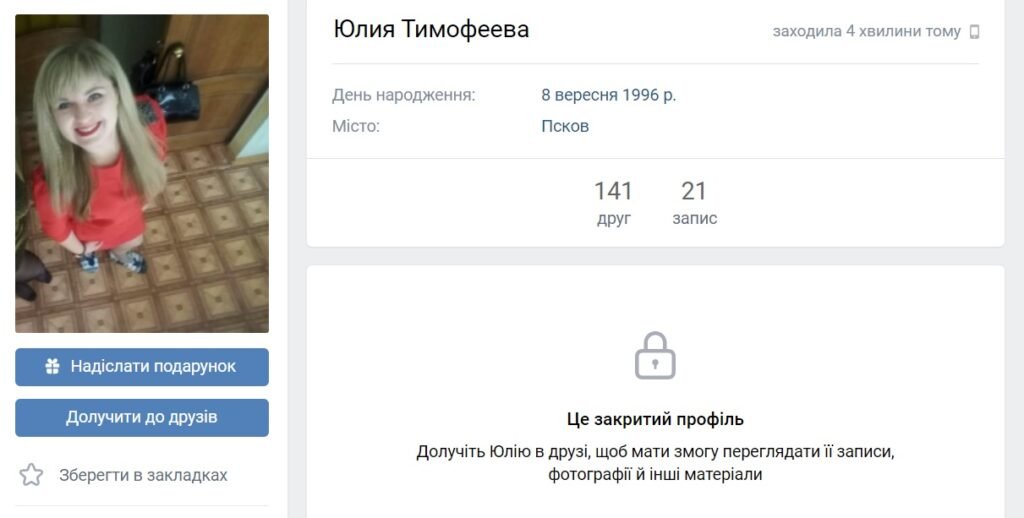Viewport: 1024px width, 518px height.
Task: Click the Долучіть Юлію в друзі description line
Action: 655,451
